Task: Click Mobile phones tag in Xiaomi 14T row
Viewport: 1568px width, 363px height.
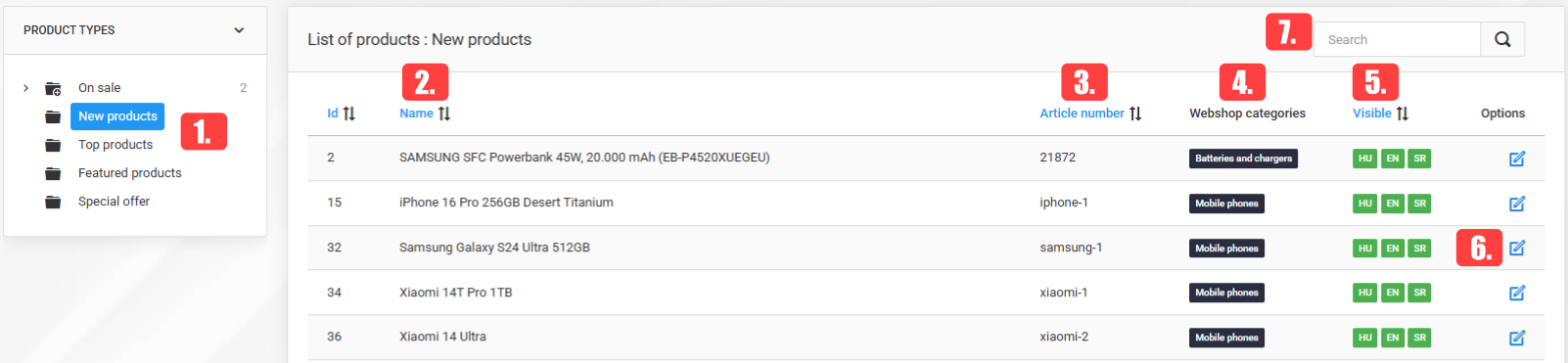Action: 1226,293
